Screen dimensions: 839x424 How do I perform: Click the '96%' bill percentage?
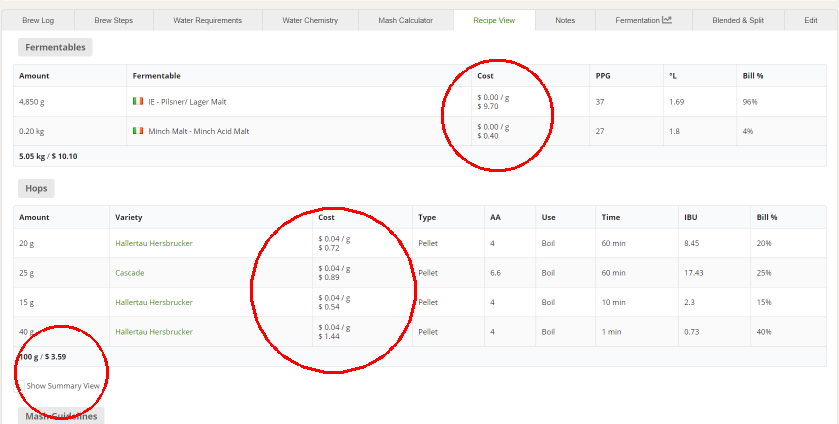point(750,102)
